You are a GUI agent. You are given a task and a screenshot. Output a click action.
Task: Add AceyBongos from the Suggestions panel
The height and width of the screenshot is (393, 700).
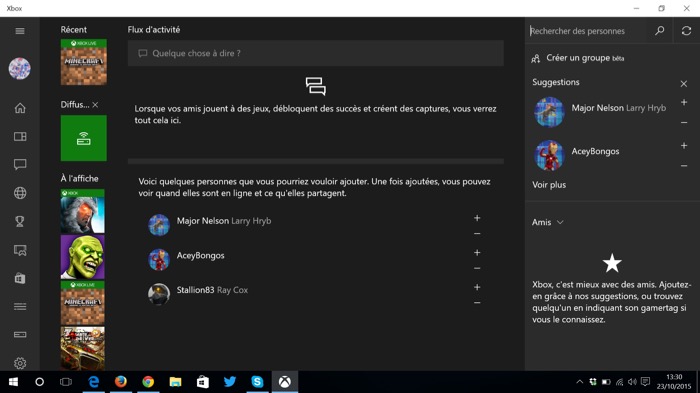click(x=683, y=146)
